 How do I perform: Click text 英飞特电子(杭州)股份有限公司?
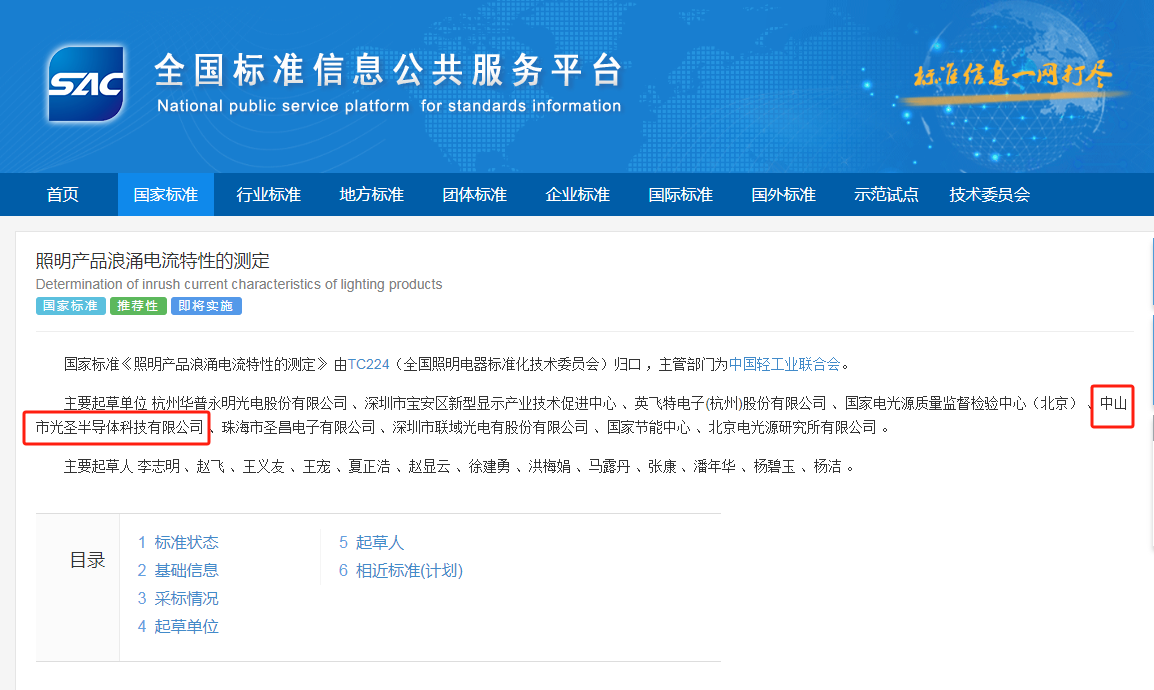pos(730,403)
